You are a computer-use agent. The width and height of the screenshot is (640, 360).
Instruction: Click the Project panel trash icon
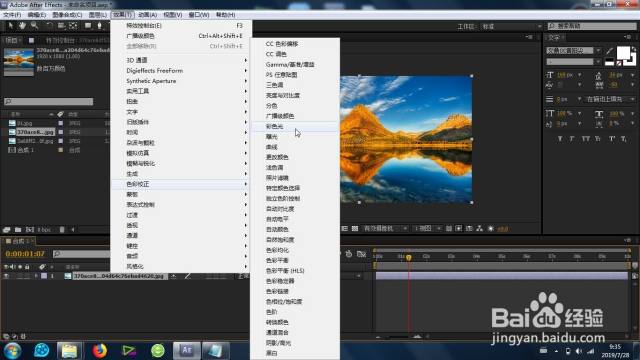(x=62, y=230)
